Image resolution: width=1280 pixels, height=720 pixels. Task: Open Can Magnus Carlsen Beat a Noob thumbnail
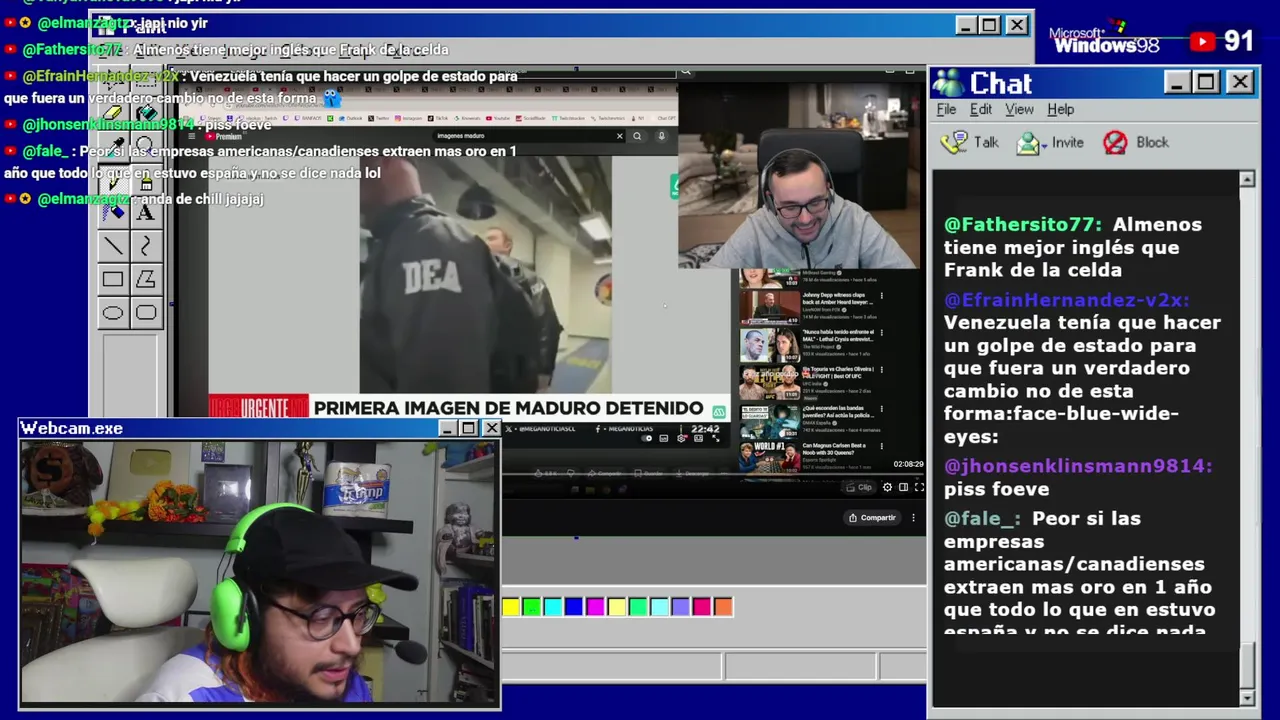point(769,457)
